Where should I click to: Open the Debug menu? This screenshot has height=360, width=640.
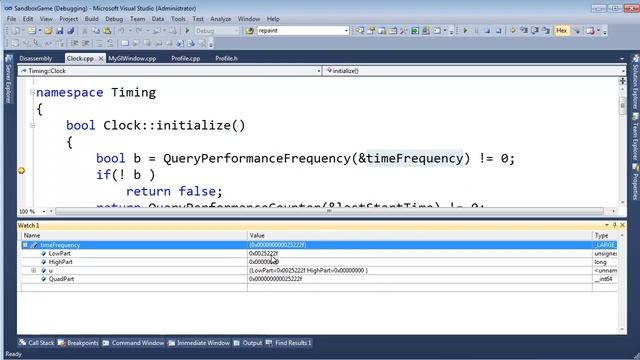[x=114, y=19]
